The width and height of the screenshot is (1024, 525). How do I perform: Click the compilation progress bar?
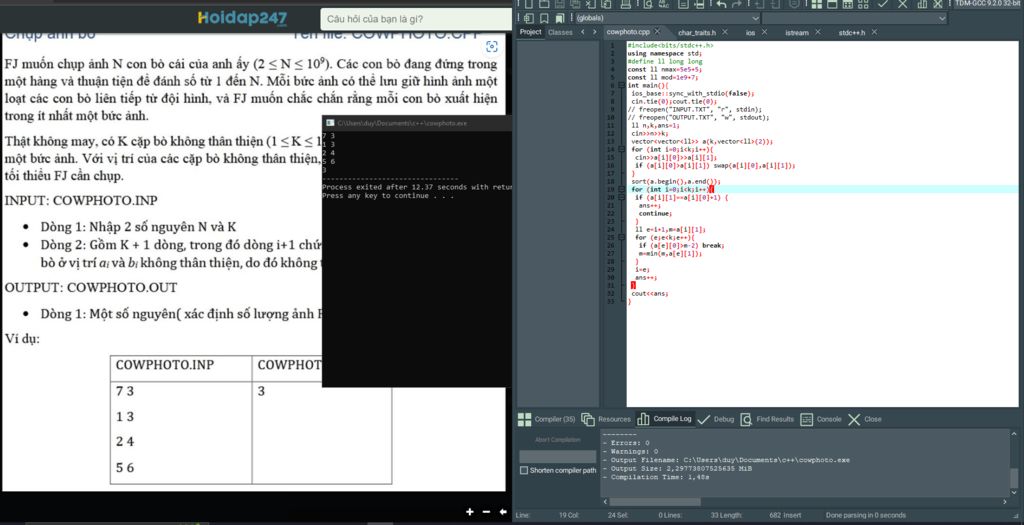point(558,456)
